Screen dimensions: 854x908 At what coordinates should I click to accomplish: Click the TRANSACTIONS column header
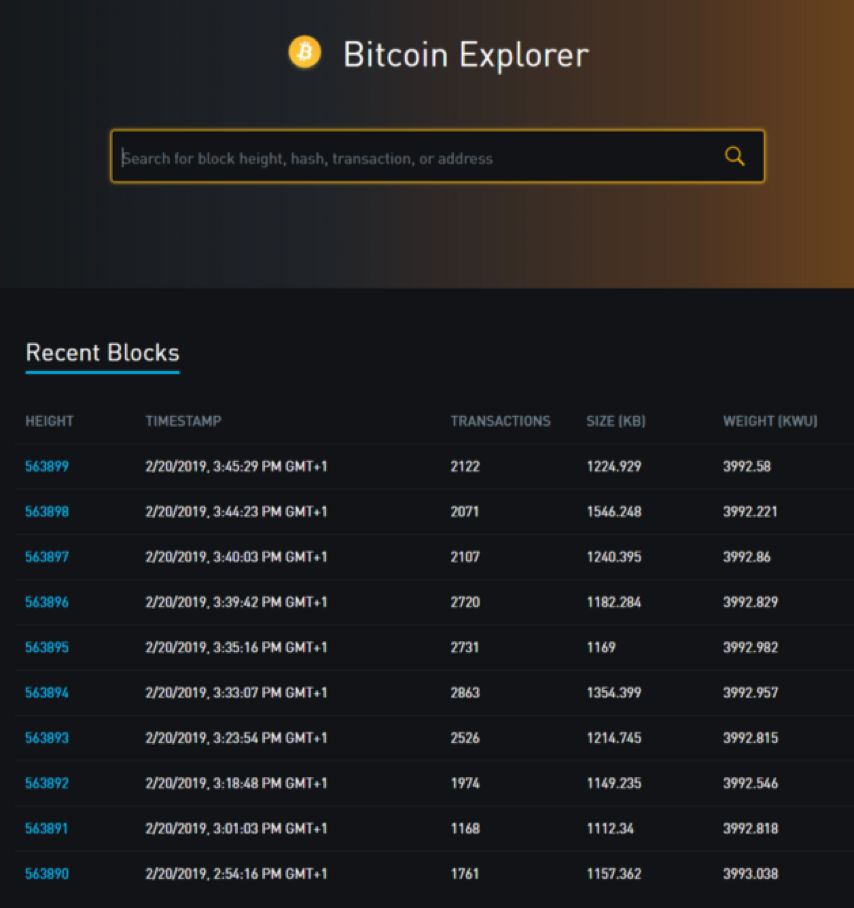click(x=501, y=421)
